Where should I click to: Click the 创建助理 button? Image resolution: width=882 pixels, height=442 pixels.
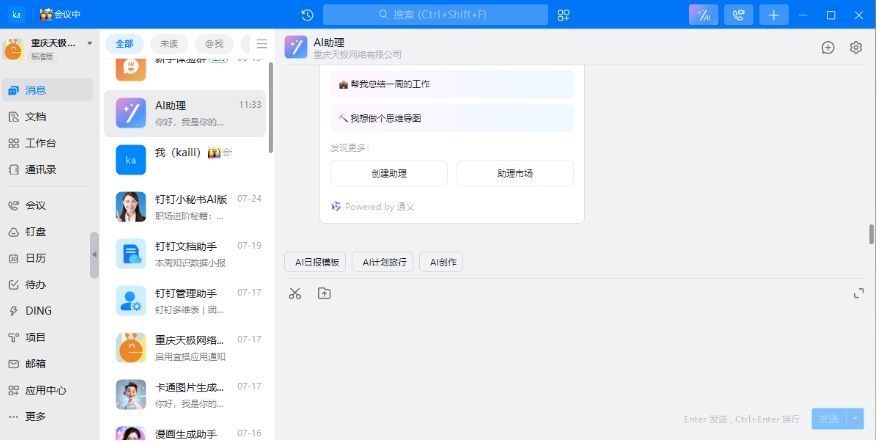[x=389, y=173]
